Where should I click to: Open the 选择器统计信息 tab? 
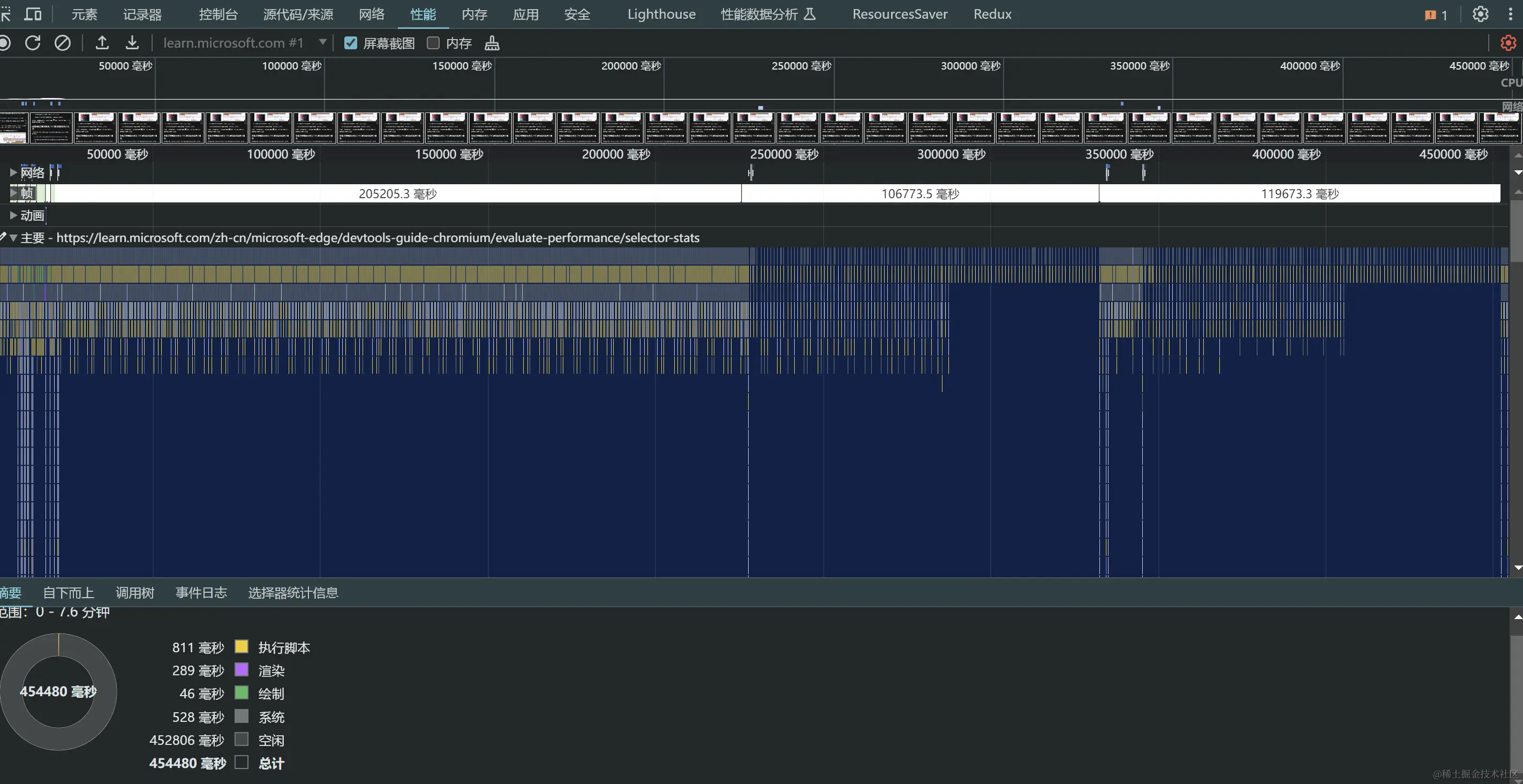pos(292,593)
